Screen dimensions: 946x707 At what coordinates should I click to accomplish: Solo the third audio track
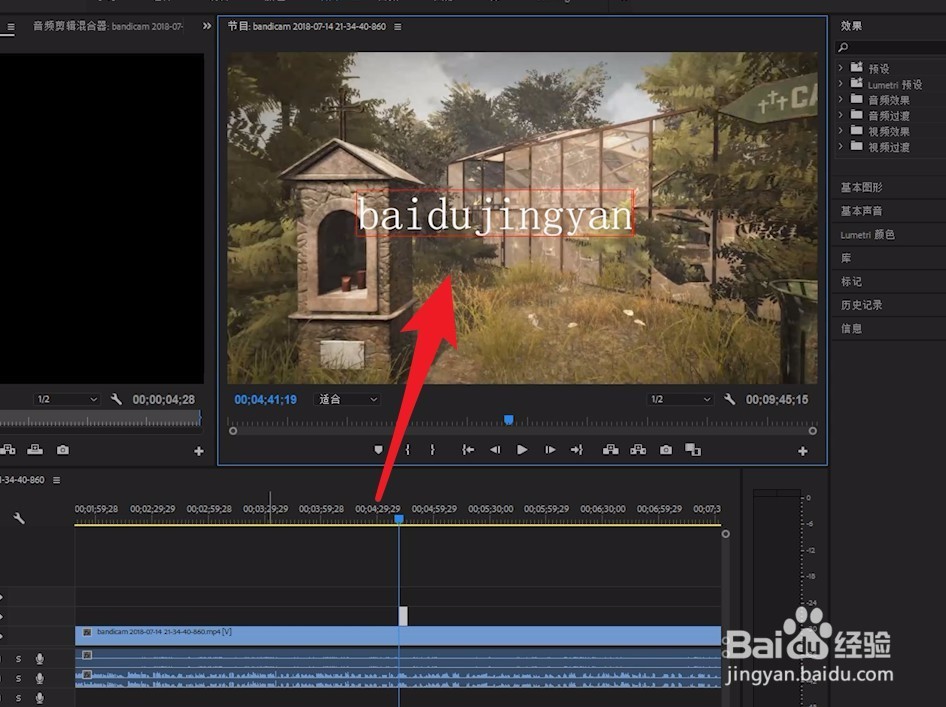coord(19,698)
